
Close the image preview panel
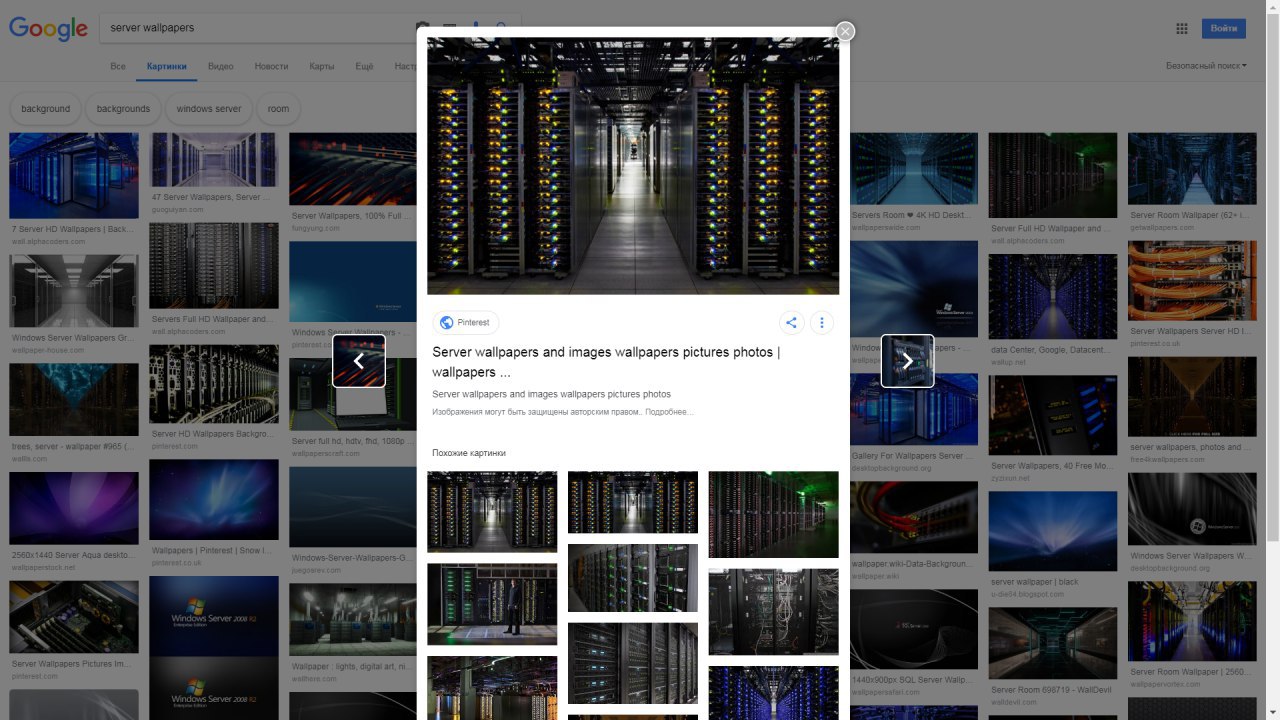(845, 31)
